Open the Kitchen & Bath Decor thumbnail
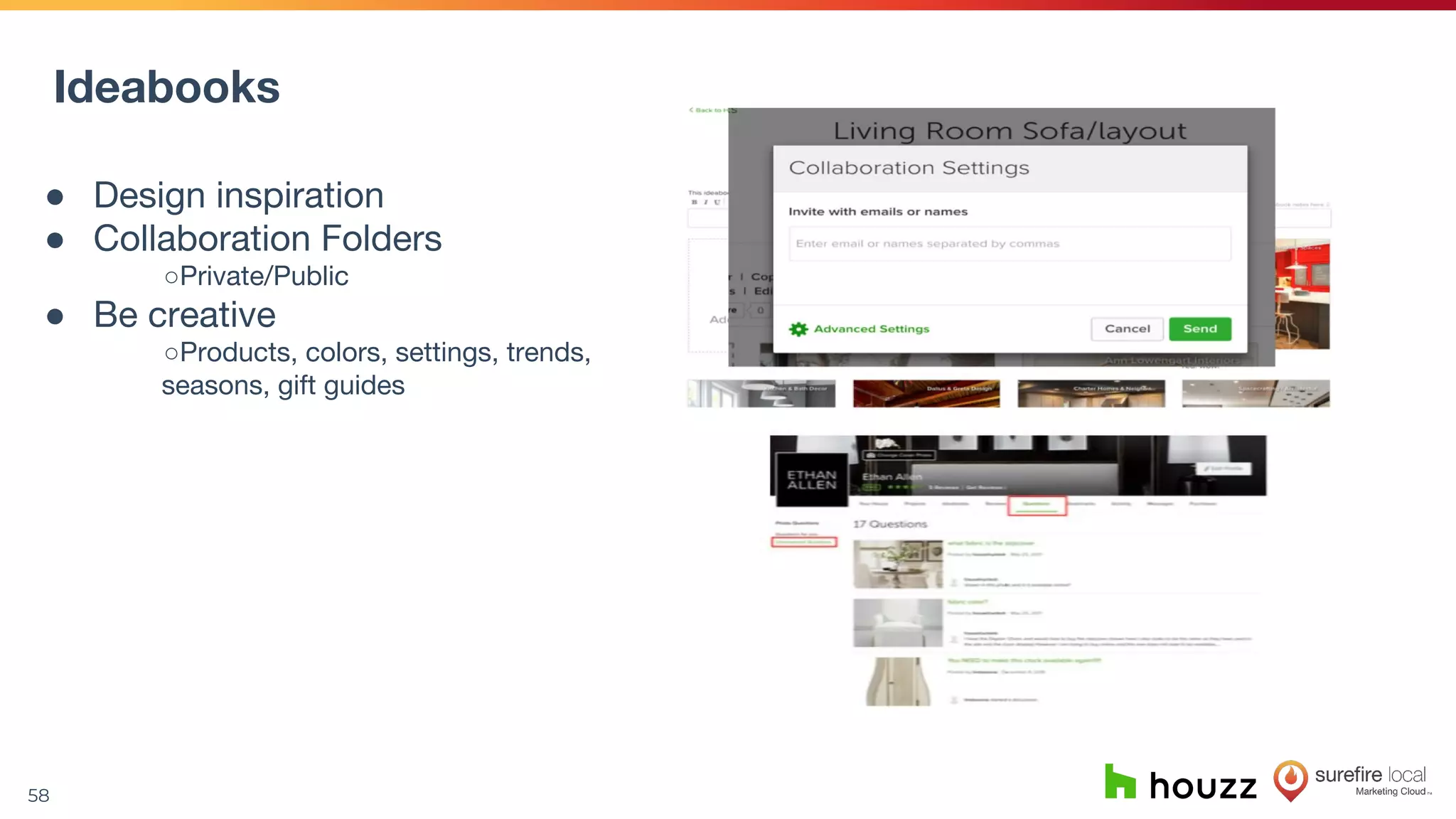The image size is (1456, 819). click(x=761, y=393)
